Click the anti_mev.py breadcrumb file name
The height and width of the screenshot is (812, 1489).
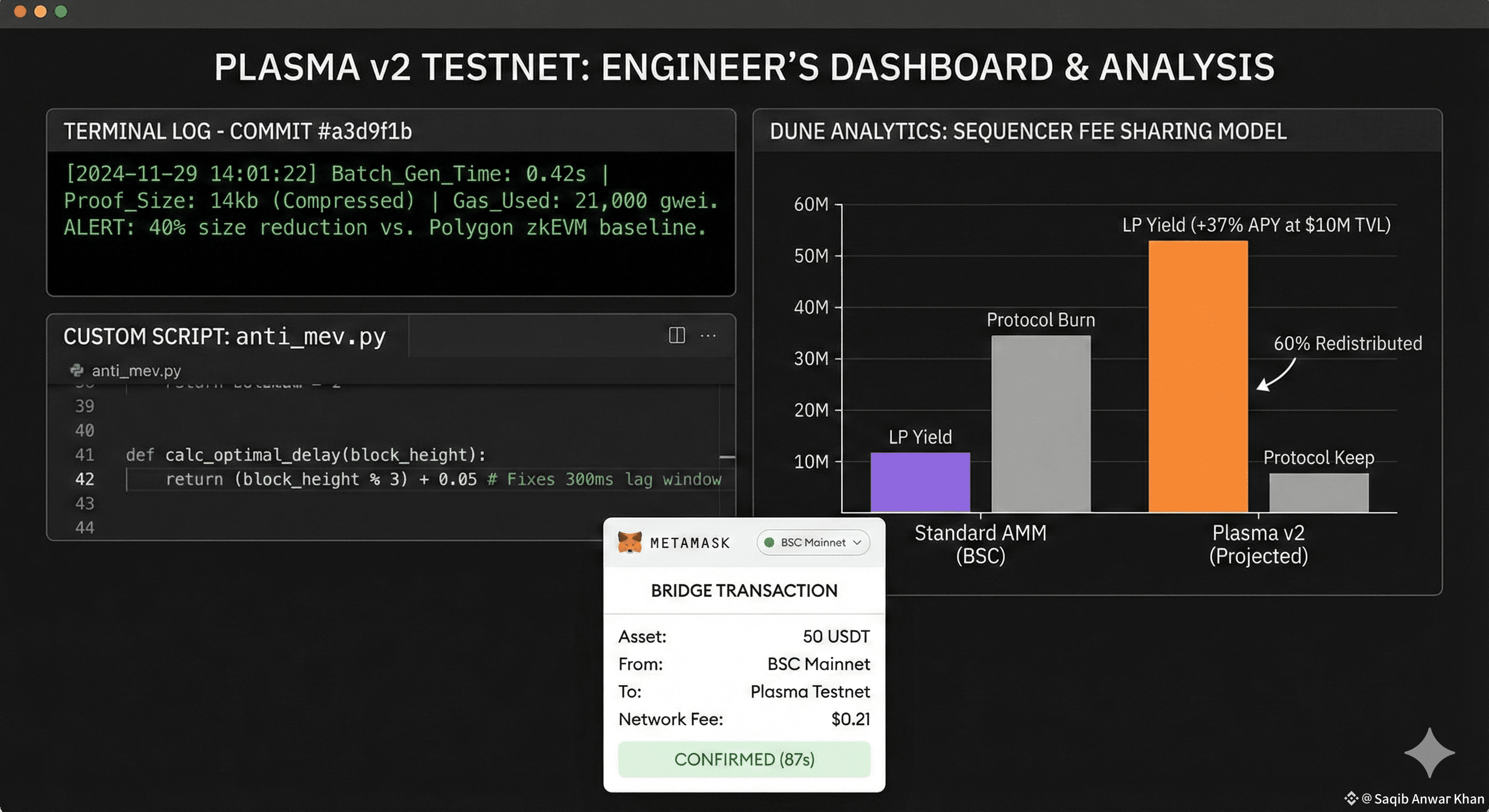point(136,371)
